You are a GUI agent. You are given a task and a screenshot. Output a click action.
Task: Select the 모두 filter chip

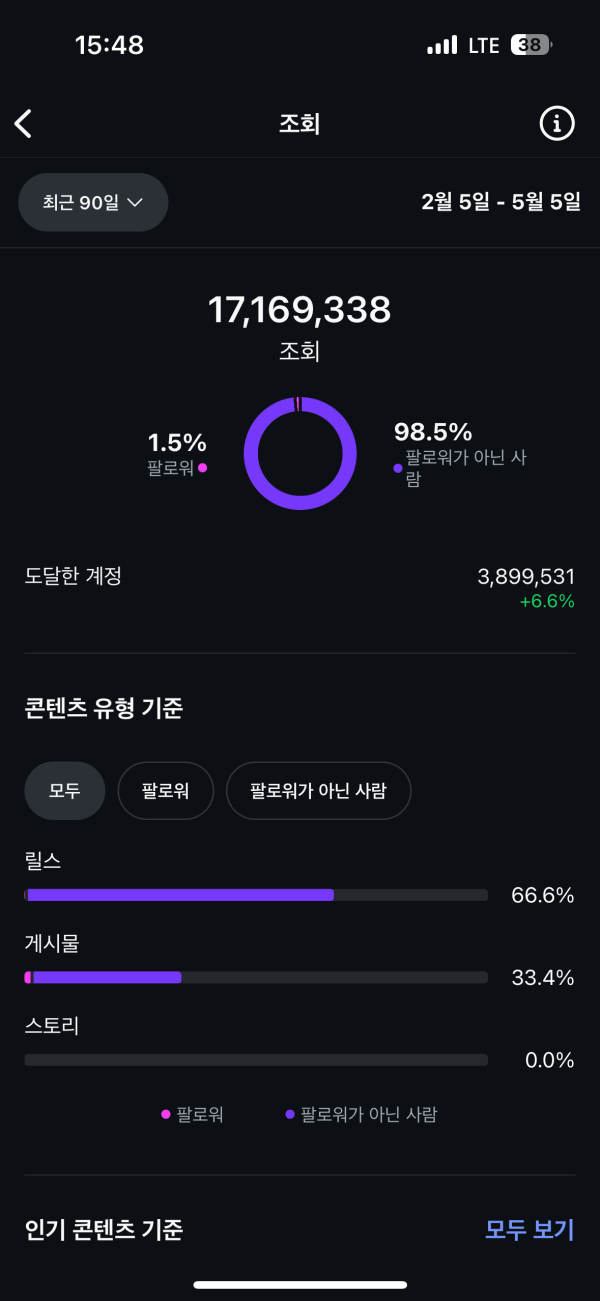click(x=65, y=791)
